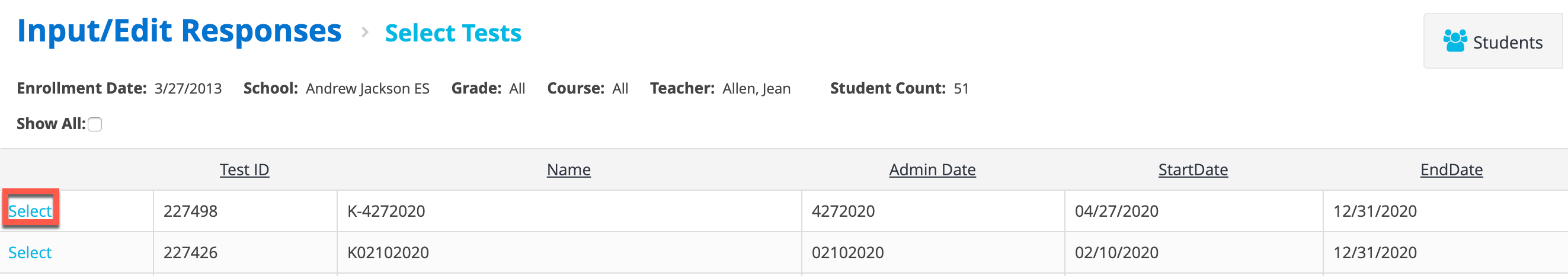Enable the Show All checkbox
Viewport: 1568px width, 276px height.
click(95, 124)
